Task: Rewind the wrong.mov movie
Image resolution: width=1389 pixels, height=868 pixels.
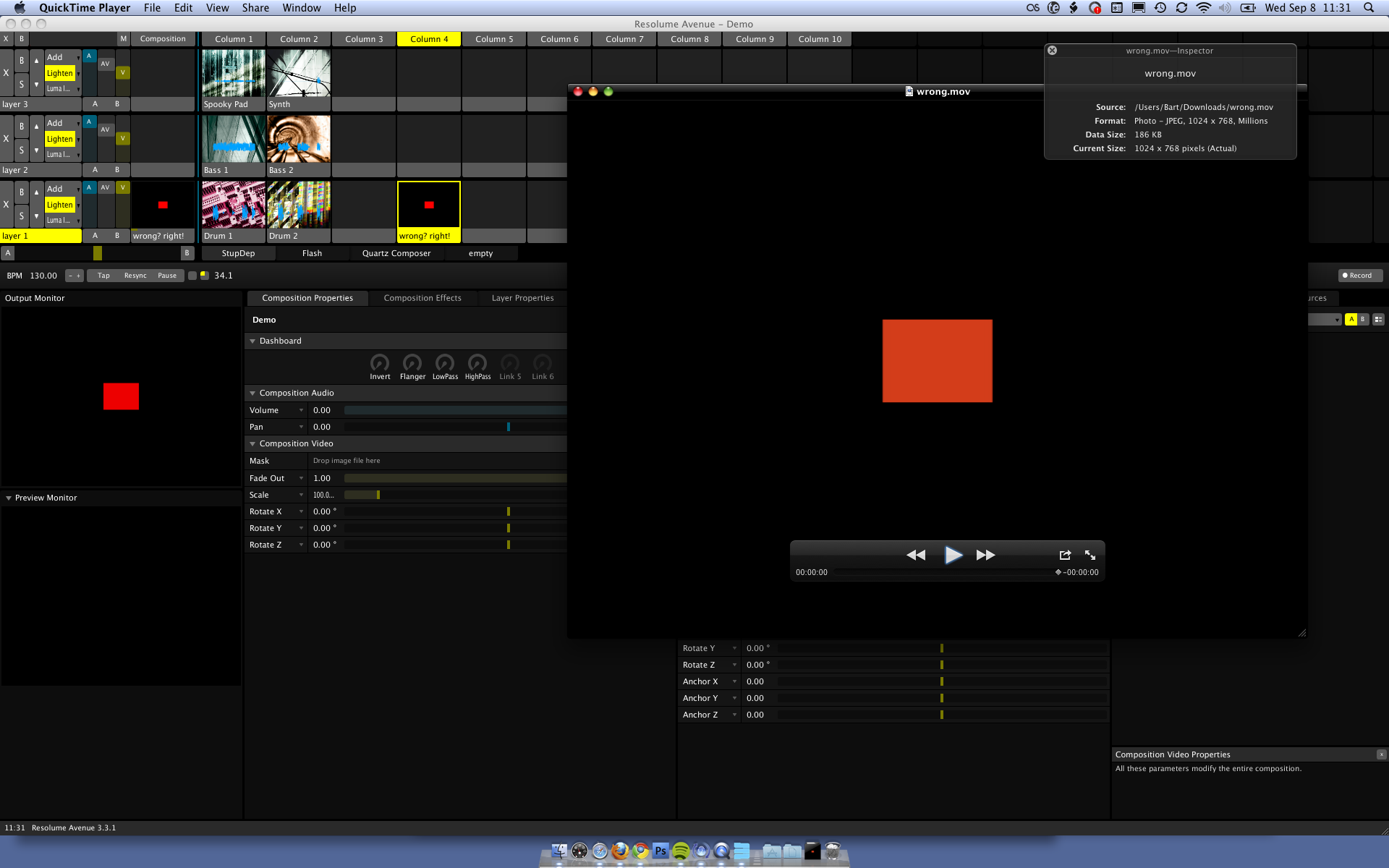Action: [916, 555]
